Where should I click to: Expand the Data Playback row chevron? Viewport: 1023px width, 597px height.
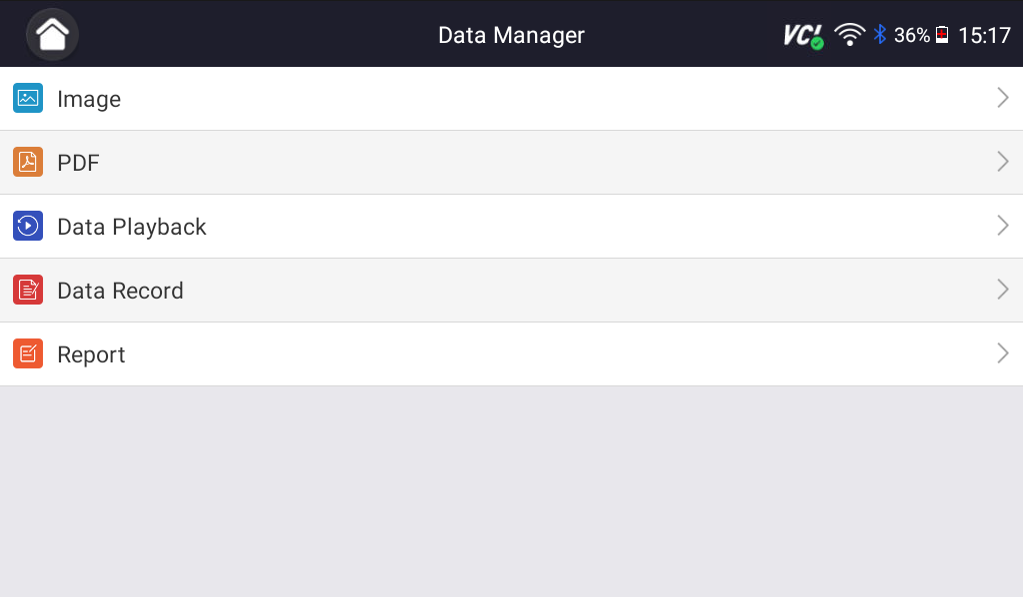[1002, 226]
